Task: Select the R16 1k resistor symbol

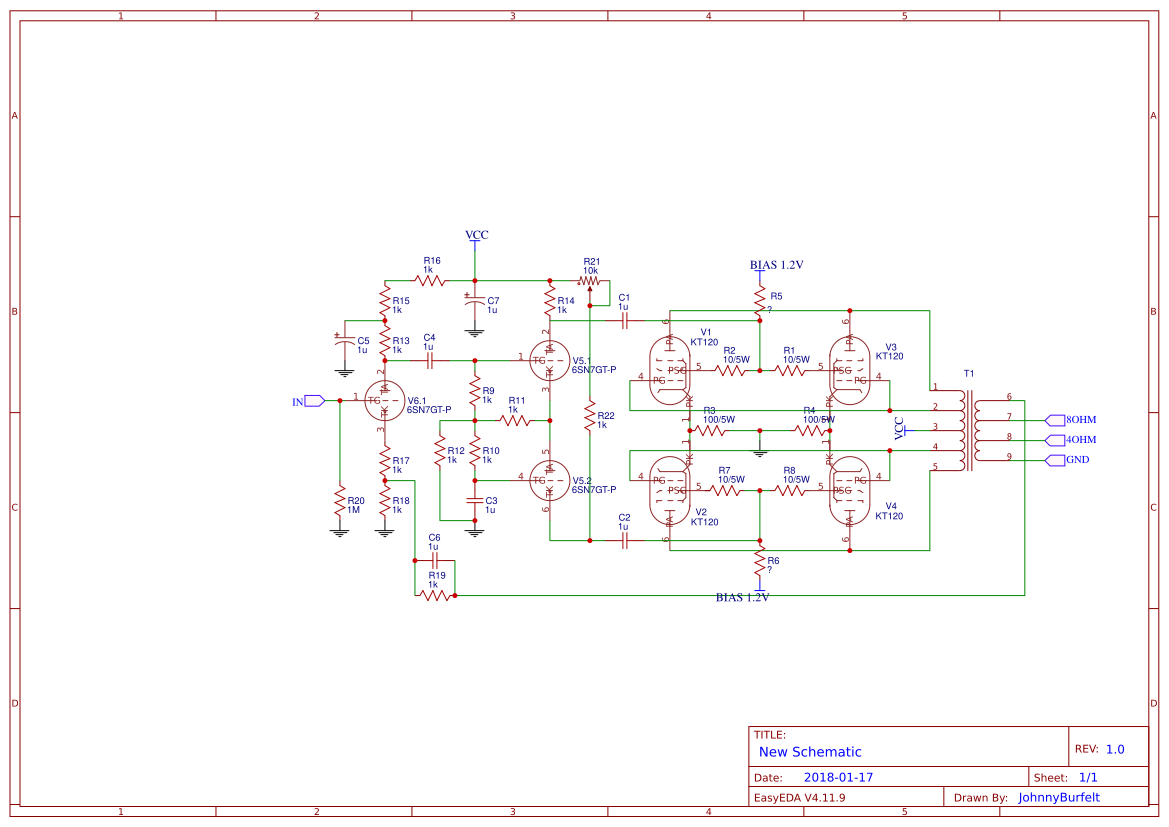Action: click(430, 281)
